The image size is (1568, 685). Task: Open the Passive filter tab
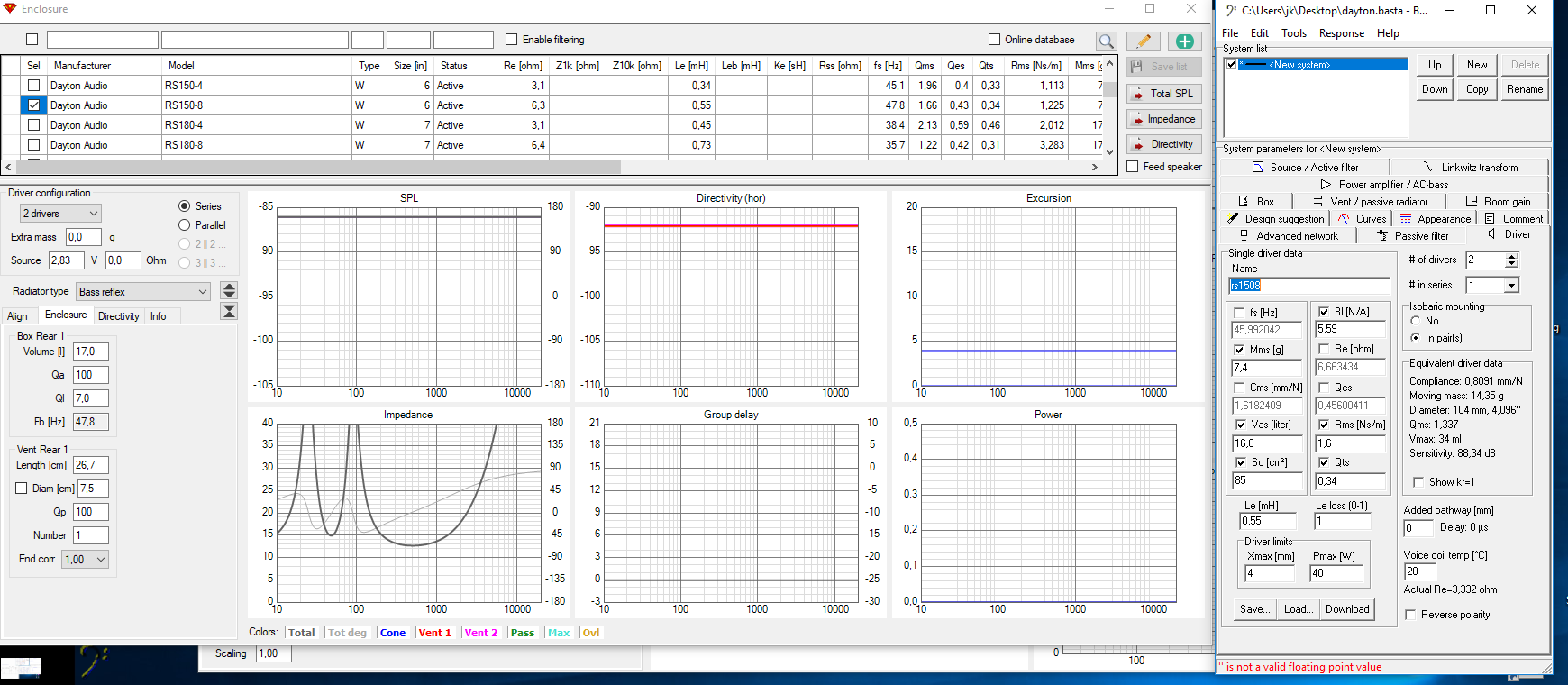1413,236
